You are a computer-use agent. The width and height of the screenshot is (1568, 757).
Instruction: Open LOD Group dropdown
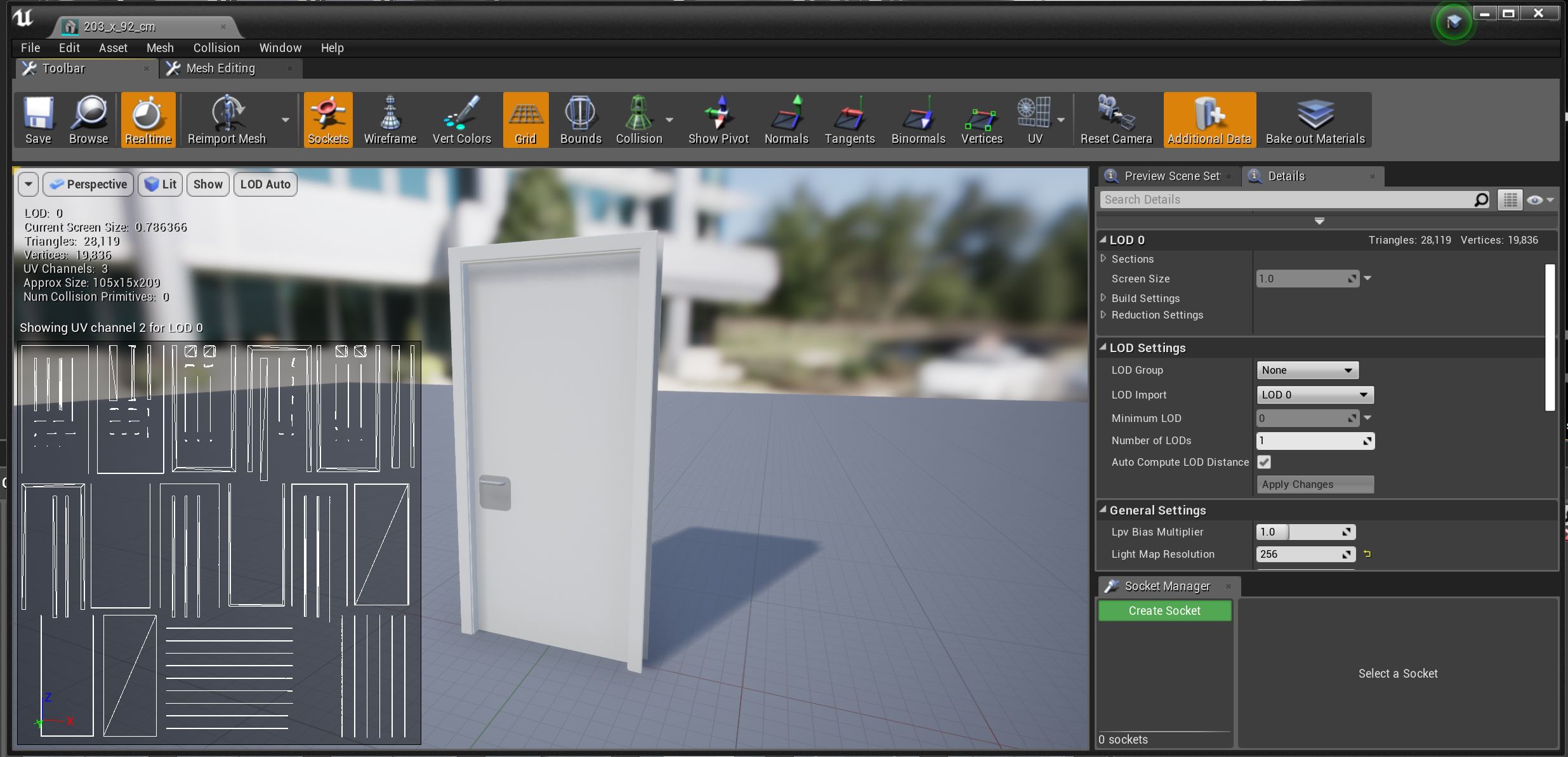click(1307, 370)
